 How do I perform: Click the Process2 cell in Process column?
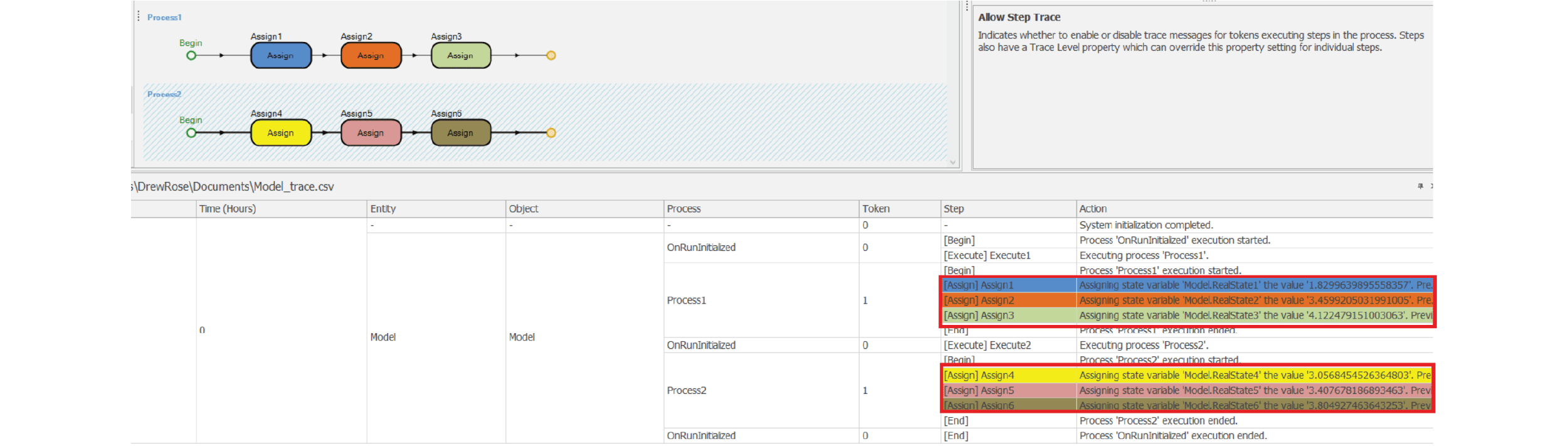point(761,390)
